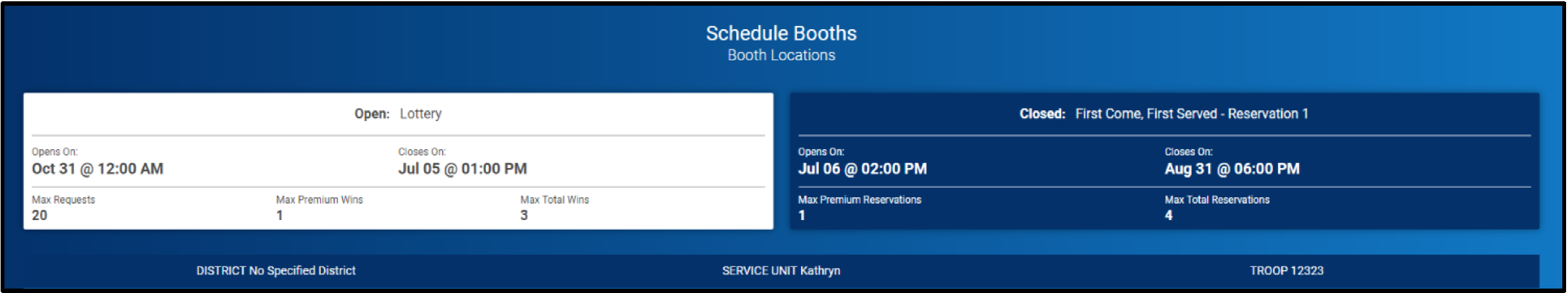Click the Max Requests label

pos(63,200)
